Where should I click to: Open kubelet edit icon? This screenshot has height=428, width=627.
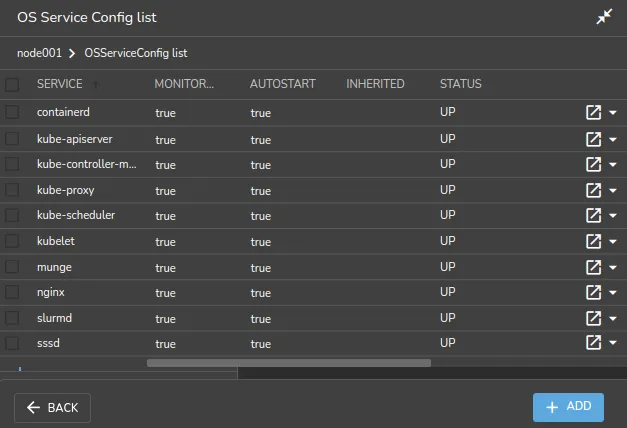593,241
